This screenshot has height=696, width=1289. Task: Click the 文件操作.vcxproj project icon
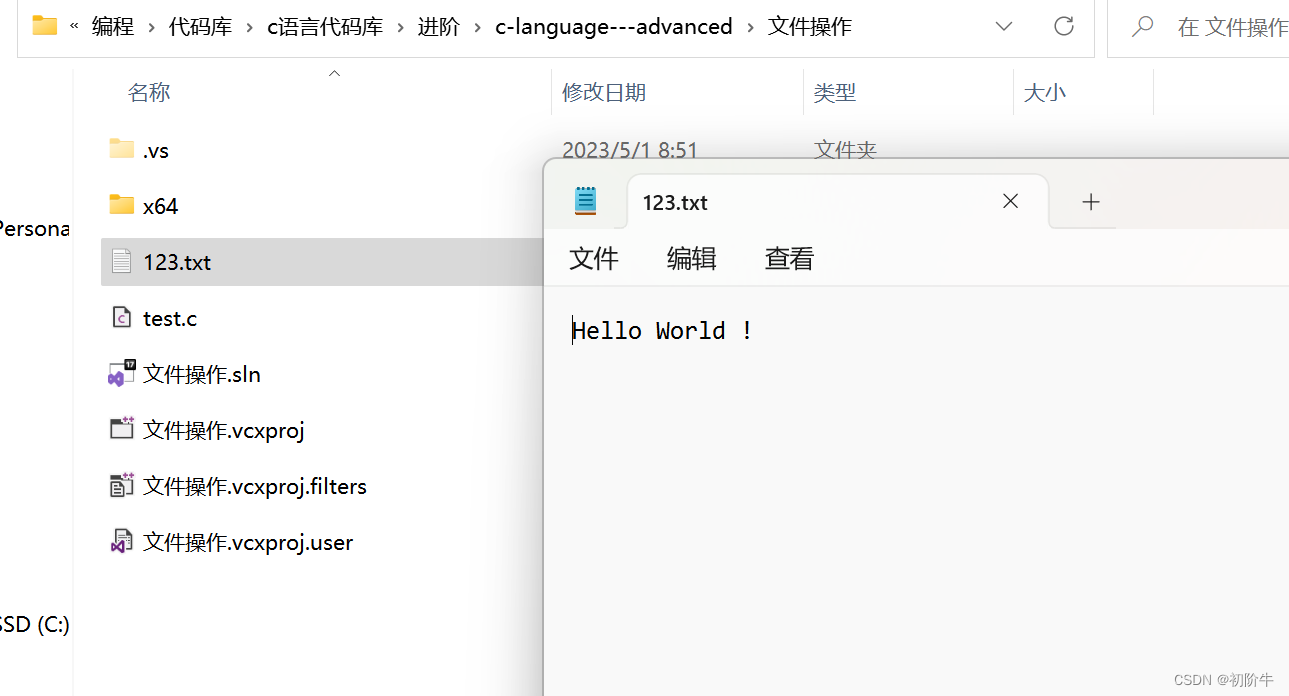tap(121, 429)
